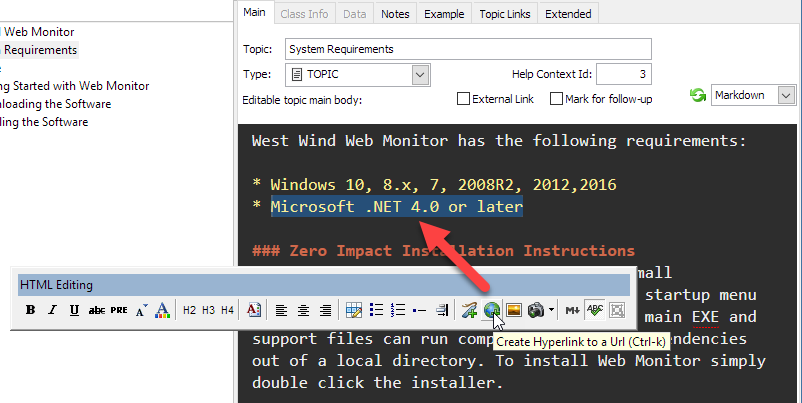This screenshot has height=403, width=802.
Task: Switch to the Notes tab
Action: [395, 14]
